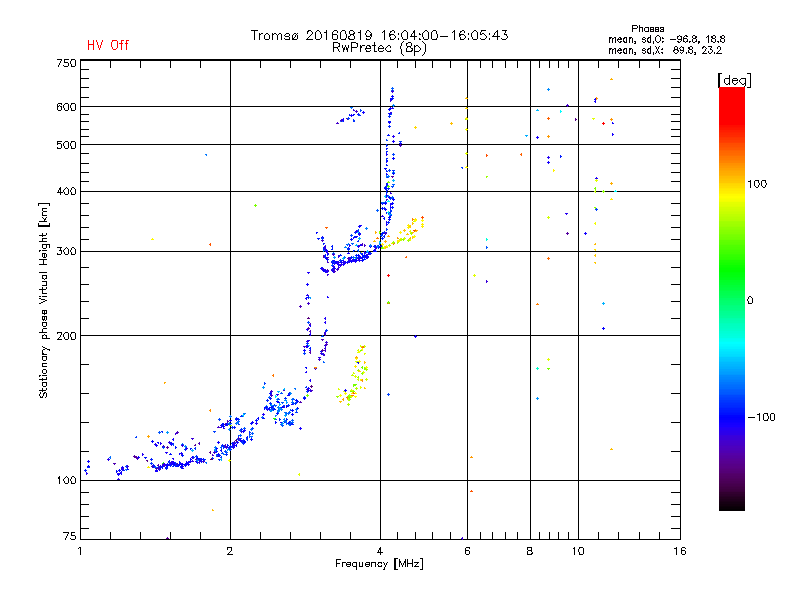This screenshot has height=600, width=800.
Task: Click the yellow-orange X-mode cluster near 150-190 km
Action: 353,375
